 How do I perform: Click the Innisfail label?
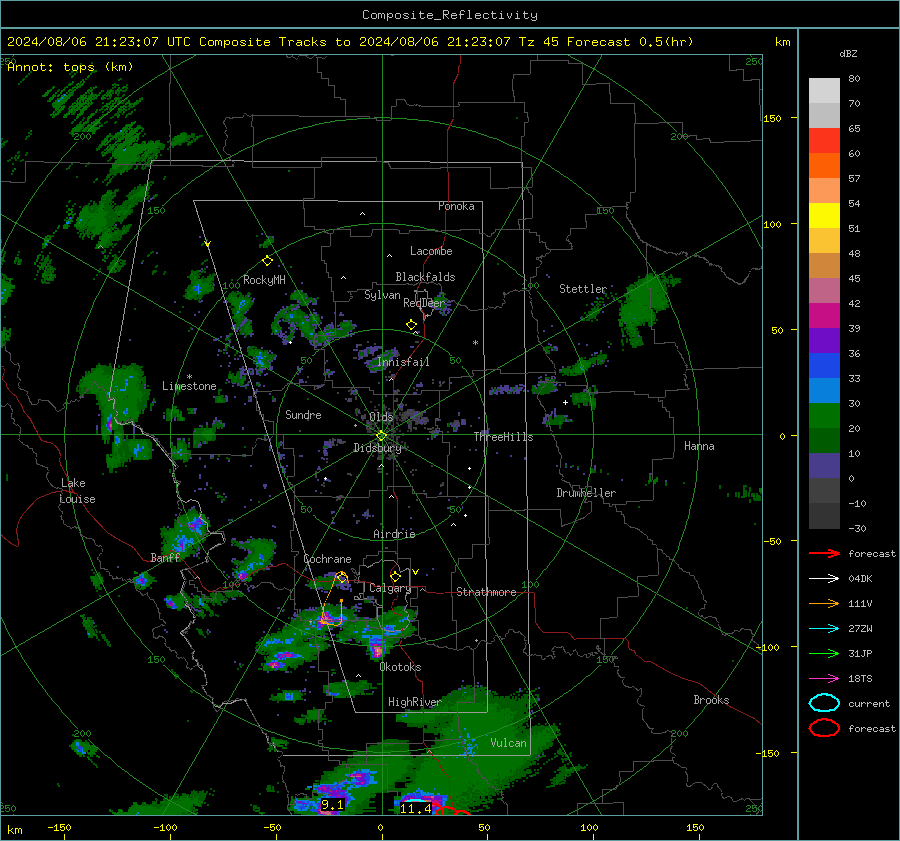tap(403, 362)
